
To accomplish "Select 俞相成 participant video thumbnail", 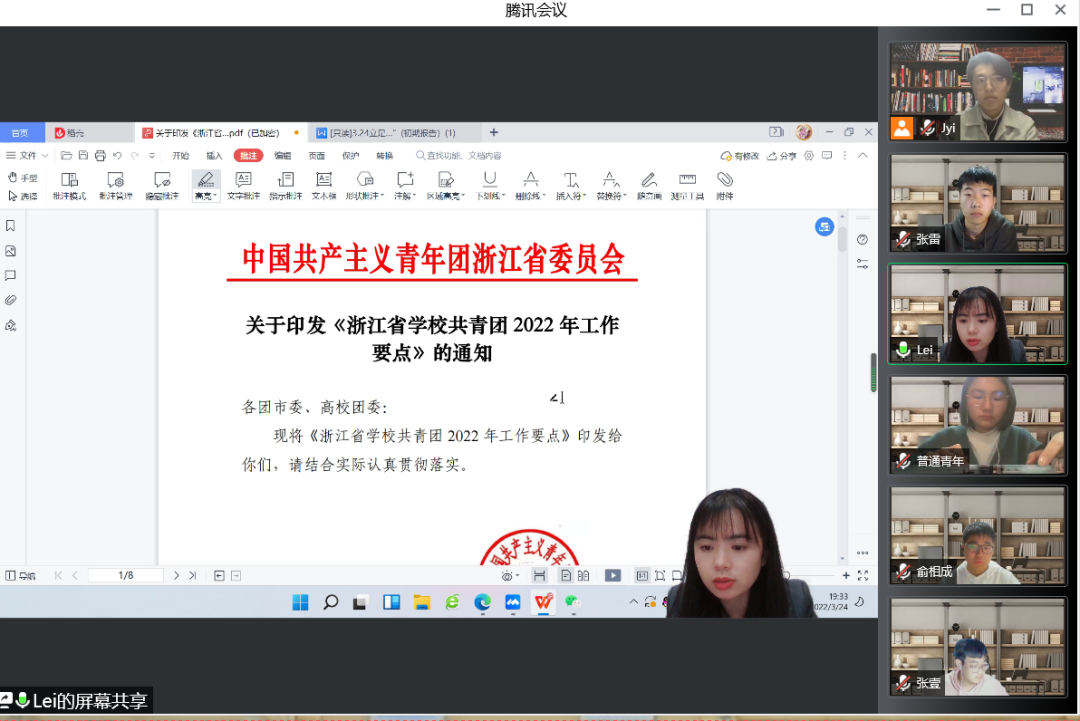I will click(x=977, y=536).
